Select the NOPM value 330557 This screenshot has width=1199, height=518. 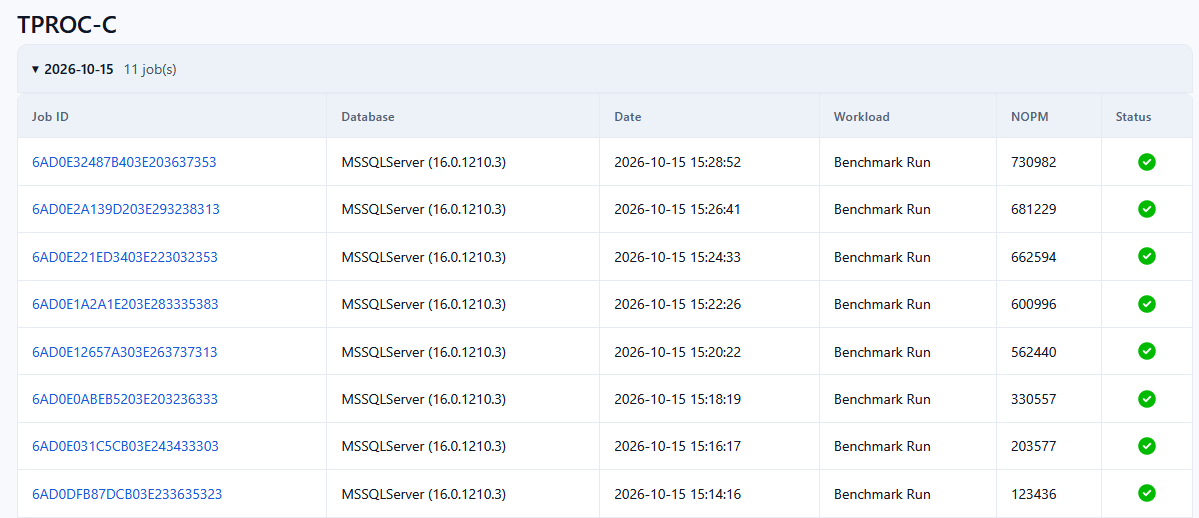click(x=1034, y=399)
